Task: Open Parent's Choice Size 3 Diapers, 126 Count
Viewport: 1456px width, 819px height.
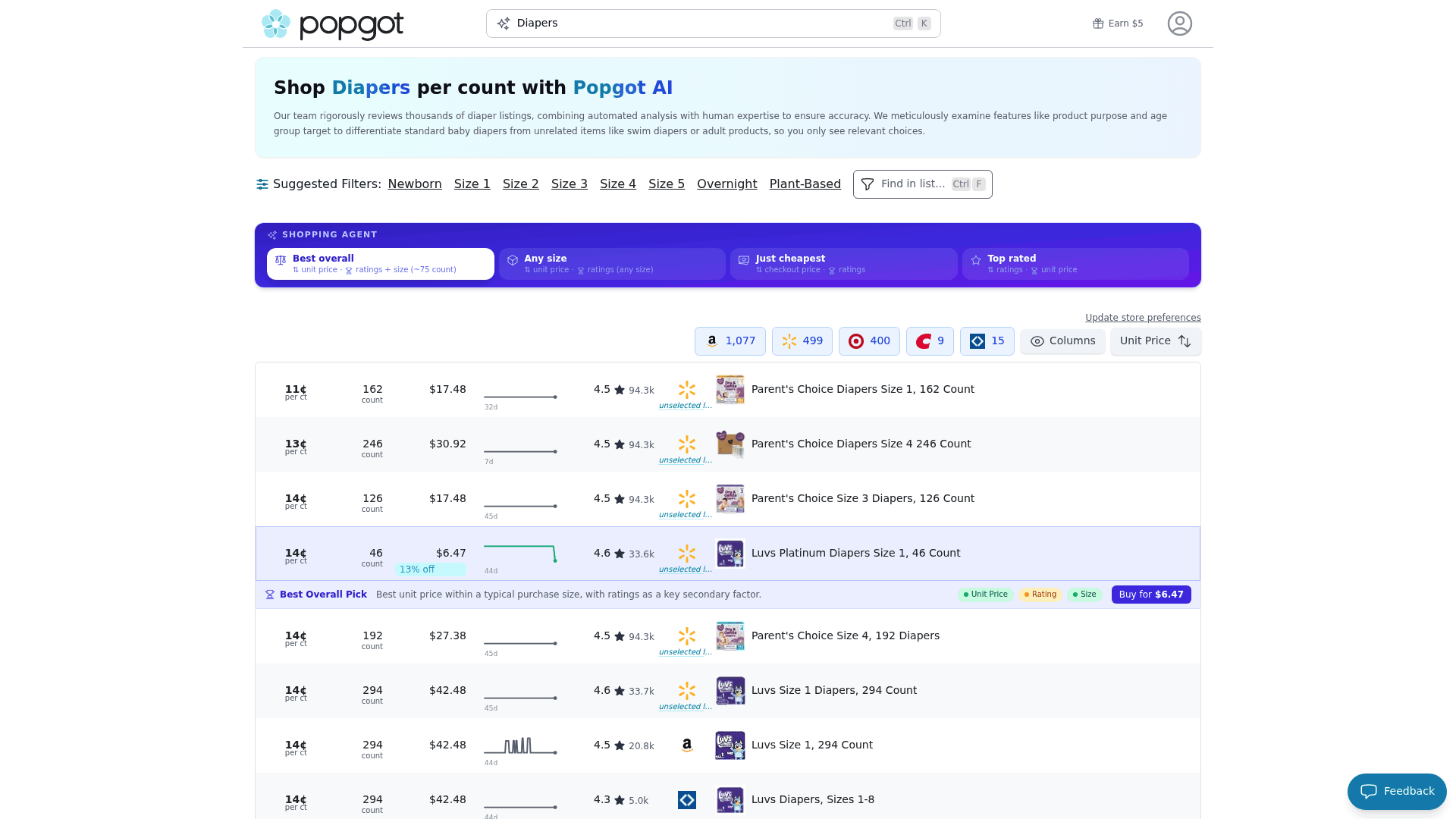Action: pyautogui.click(x=863, y=499)
